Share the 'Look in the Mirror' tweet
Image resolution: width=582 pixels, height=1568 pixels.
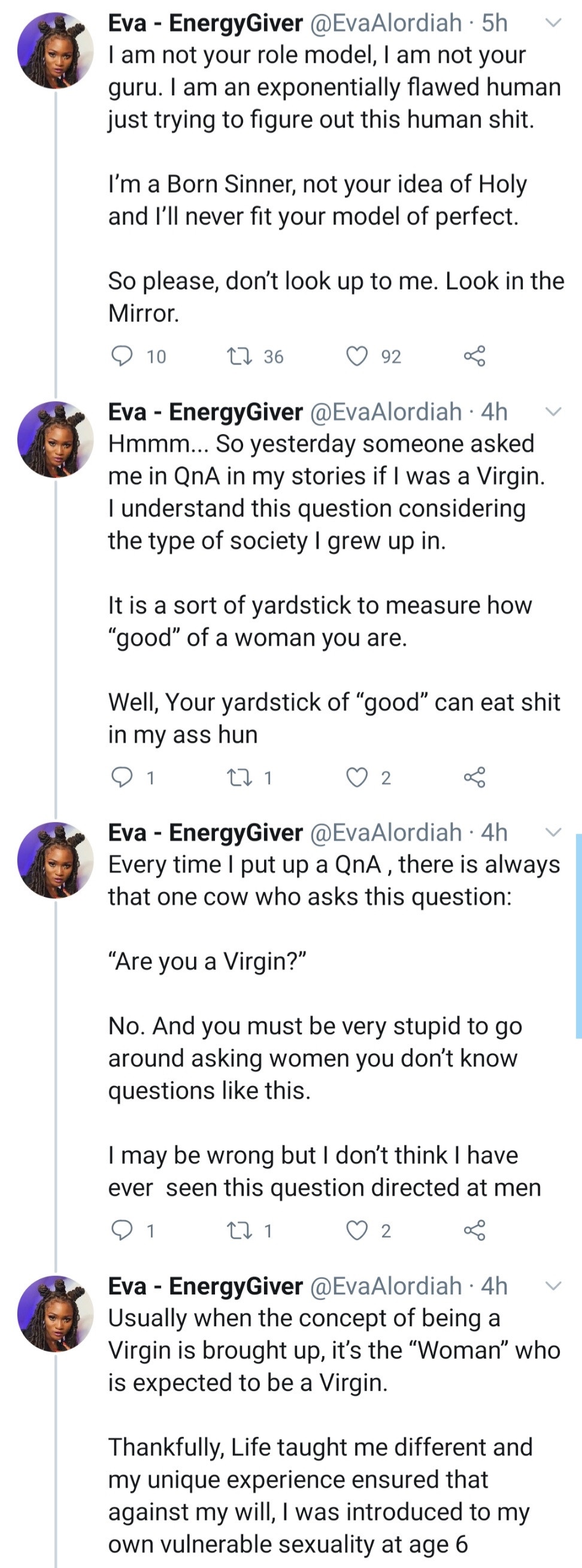point(474,356)
